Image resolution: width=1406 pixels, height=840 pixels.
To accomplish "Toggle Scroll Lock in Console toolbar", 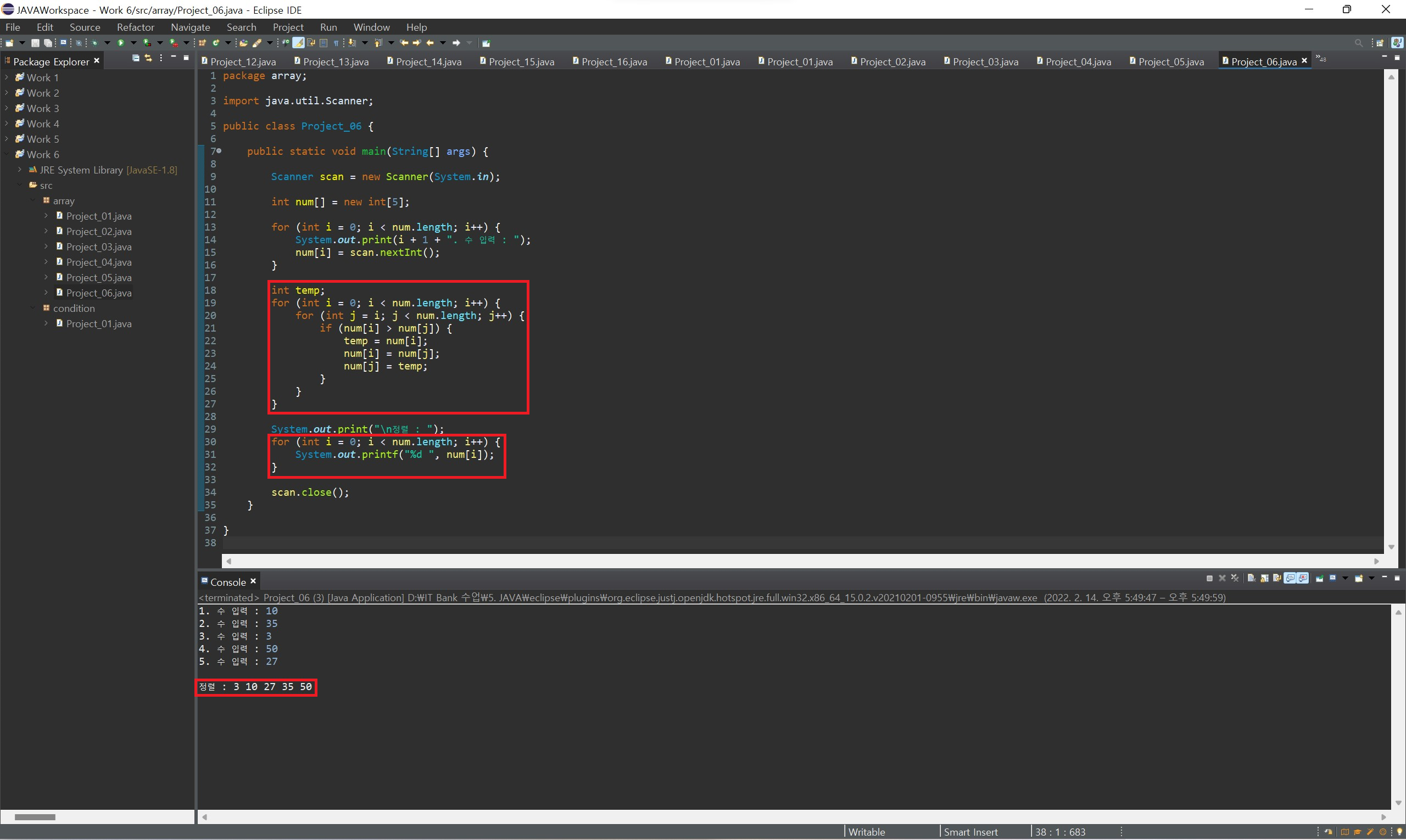I will pos(1264,579).
